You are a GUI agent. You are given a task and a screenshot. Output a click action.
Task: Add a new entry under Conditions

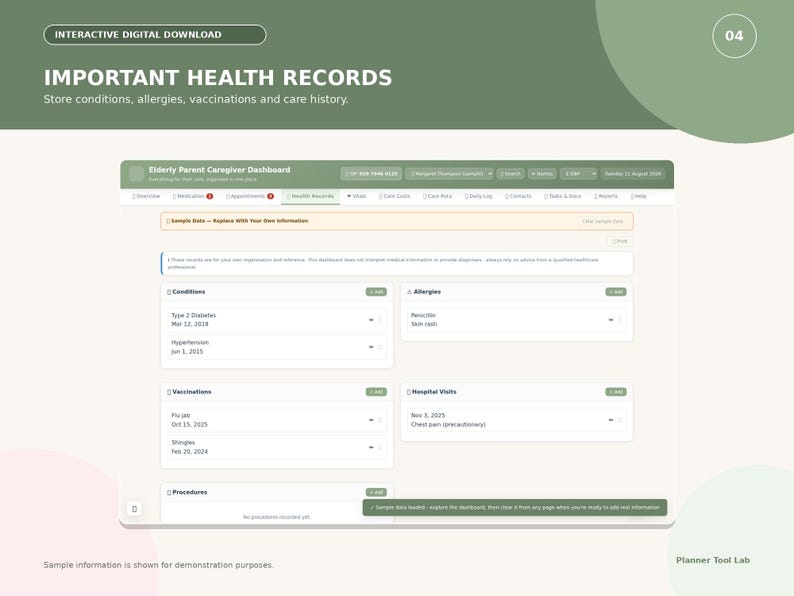coord(376,292)
